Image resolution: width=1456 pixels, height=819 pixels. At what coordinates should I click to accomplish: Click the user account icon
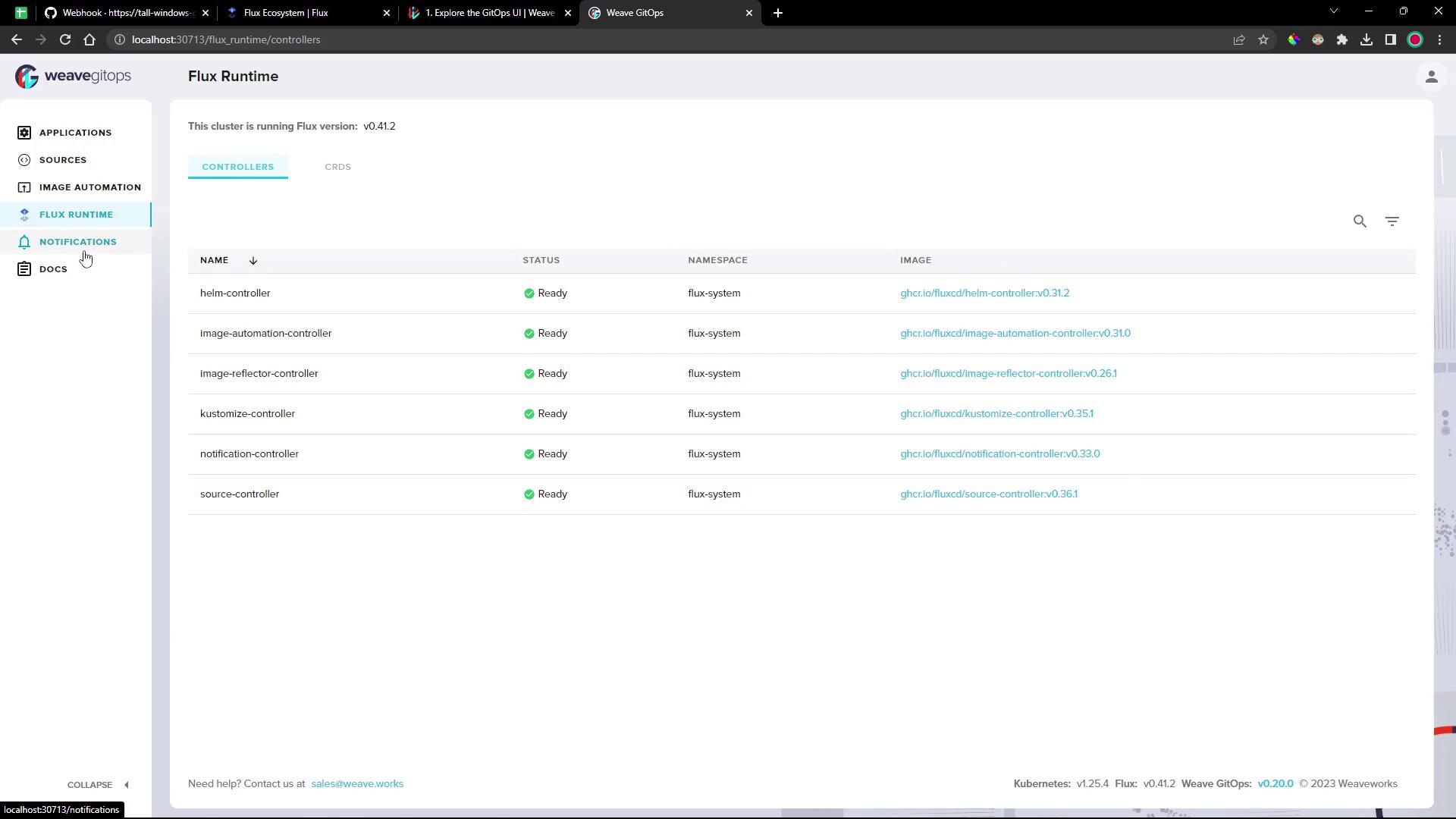click(1431, 77)
